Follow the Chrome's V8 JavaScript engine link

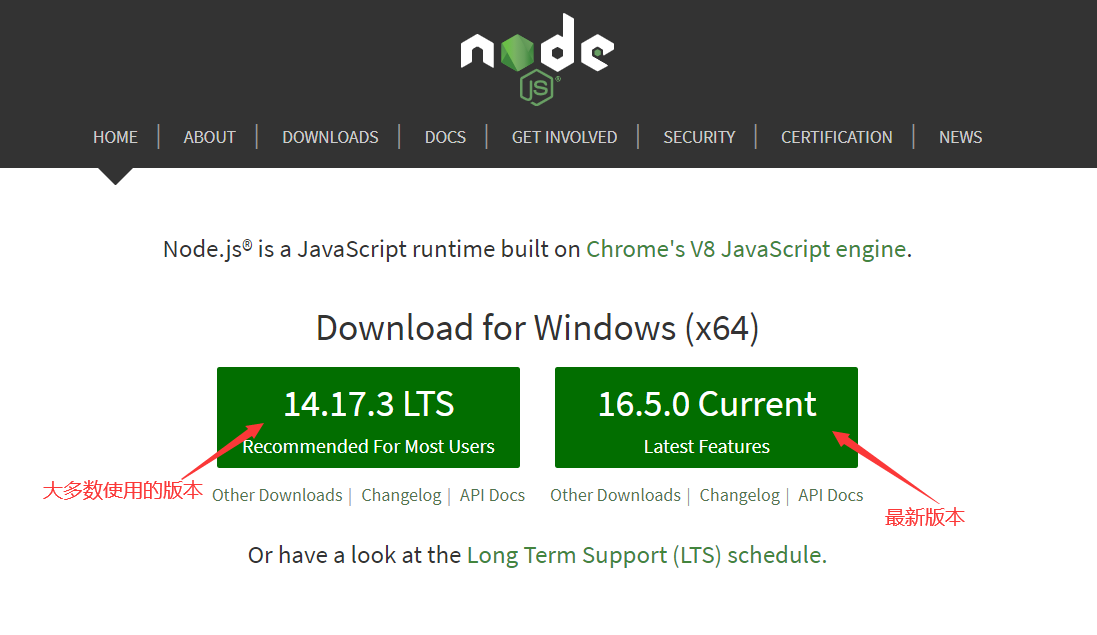pos(746,250)
